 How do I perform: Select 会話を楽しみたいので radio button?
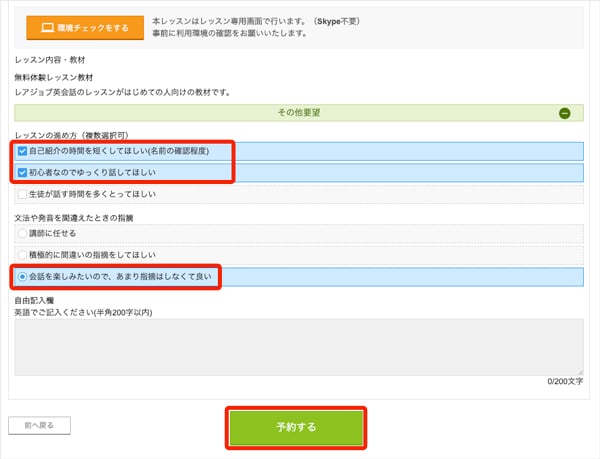(x=23, y=276)
